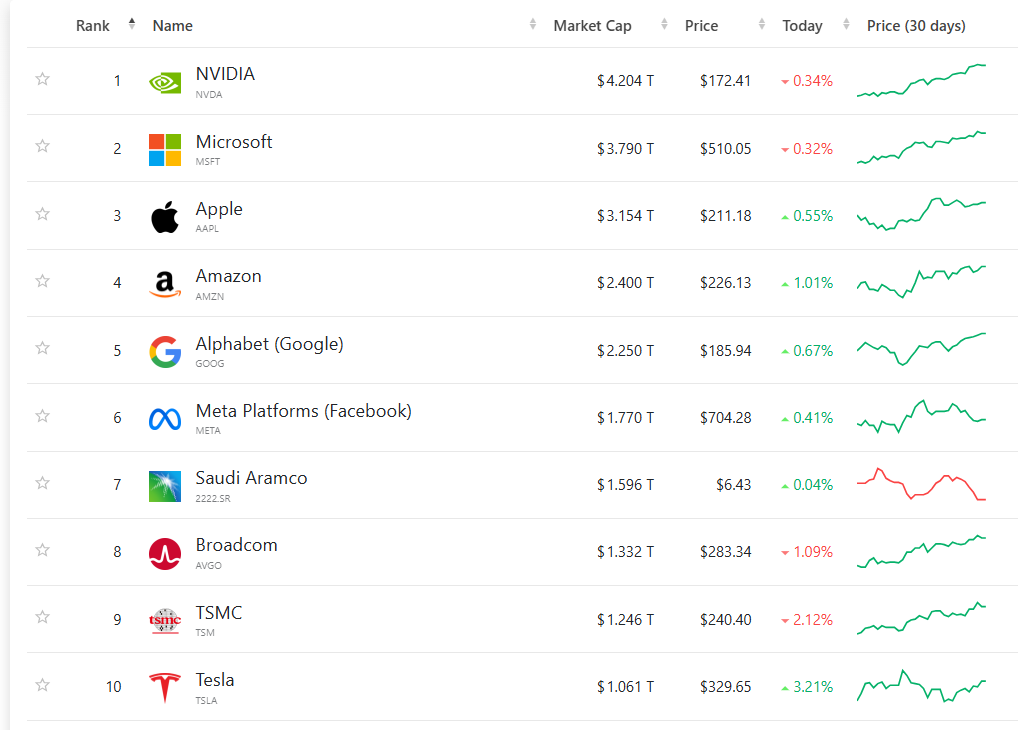Screen dimensions: 1018x730
Task: Click the Price (30 days) column header
Action: tap(916, 26)
